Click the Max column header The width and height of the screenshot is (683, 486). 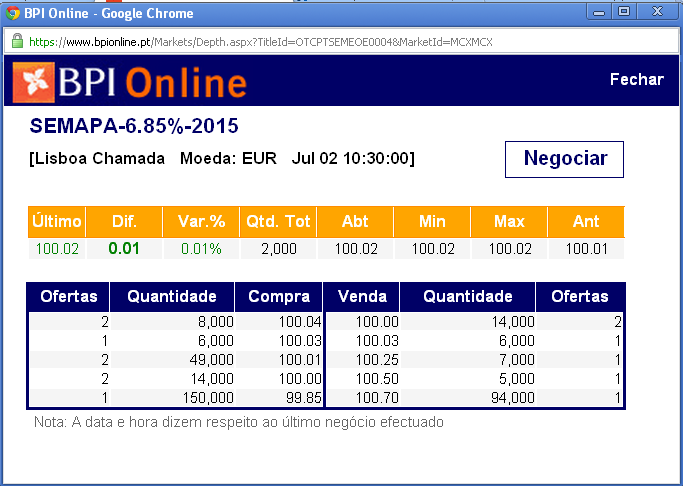pyautogui.click(x=509, y=221)
